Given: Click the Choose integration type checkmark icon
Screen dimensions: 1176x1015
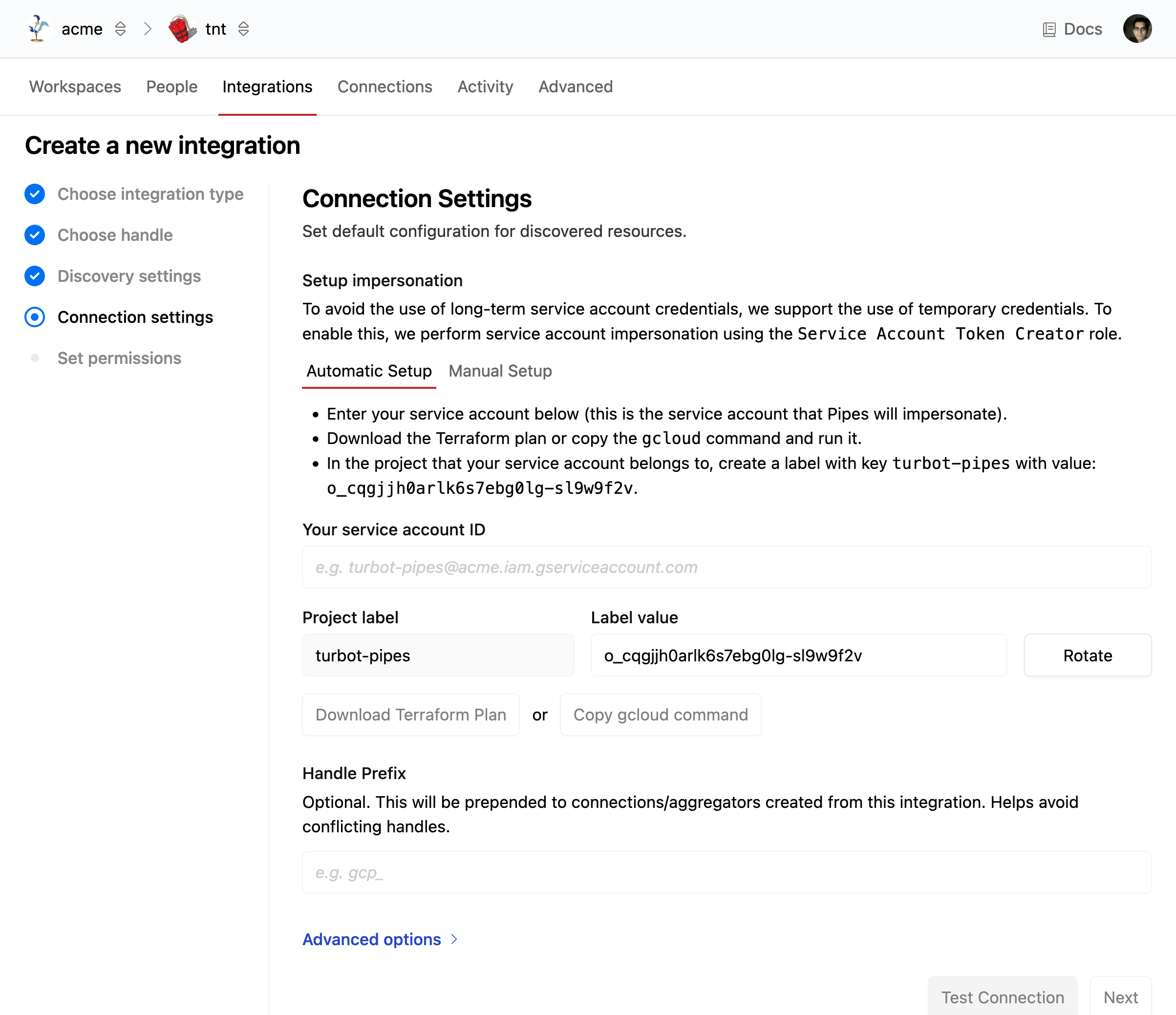Looking at the screenshot, I should [35, 194].
